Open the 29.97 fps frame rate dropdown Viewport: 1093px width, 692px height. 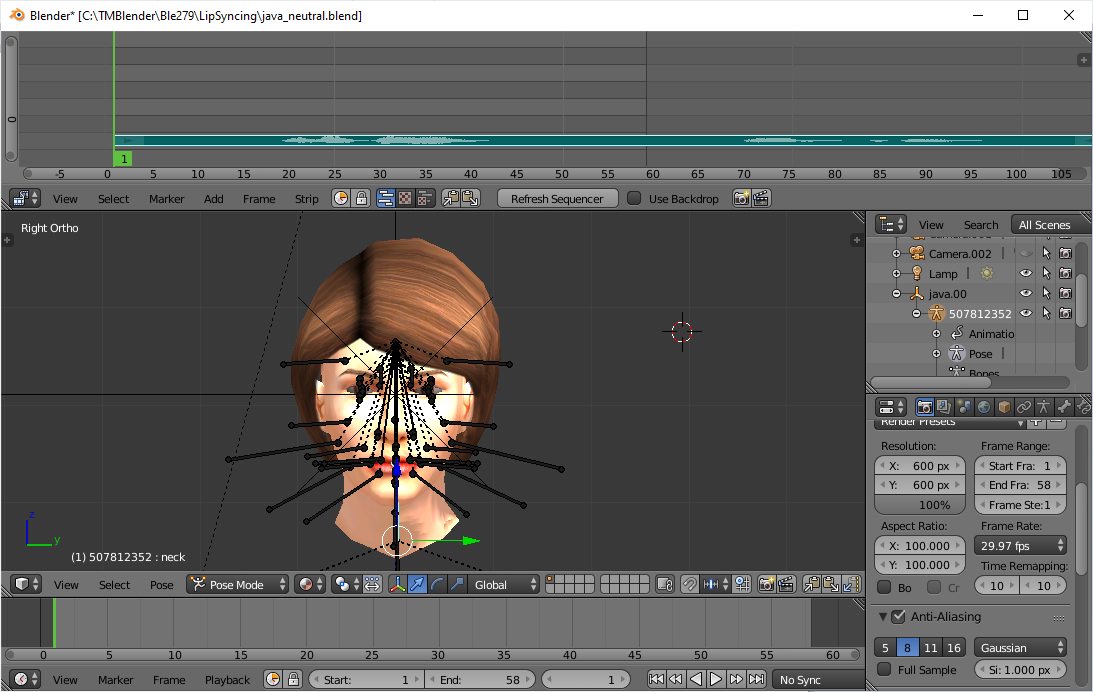1021,546
